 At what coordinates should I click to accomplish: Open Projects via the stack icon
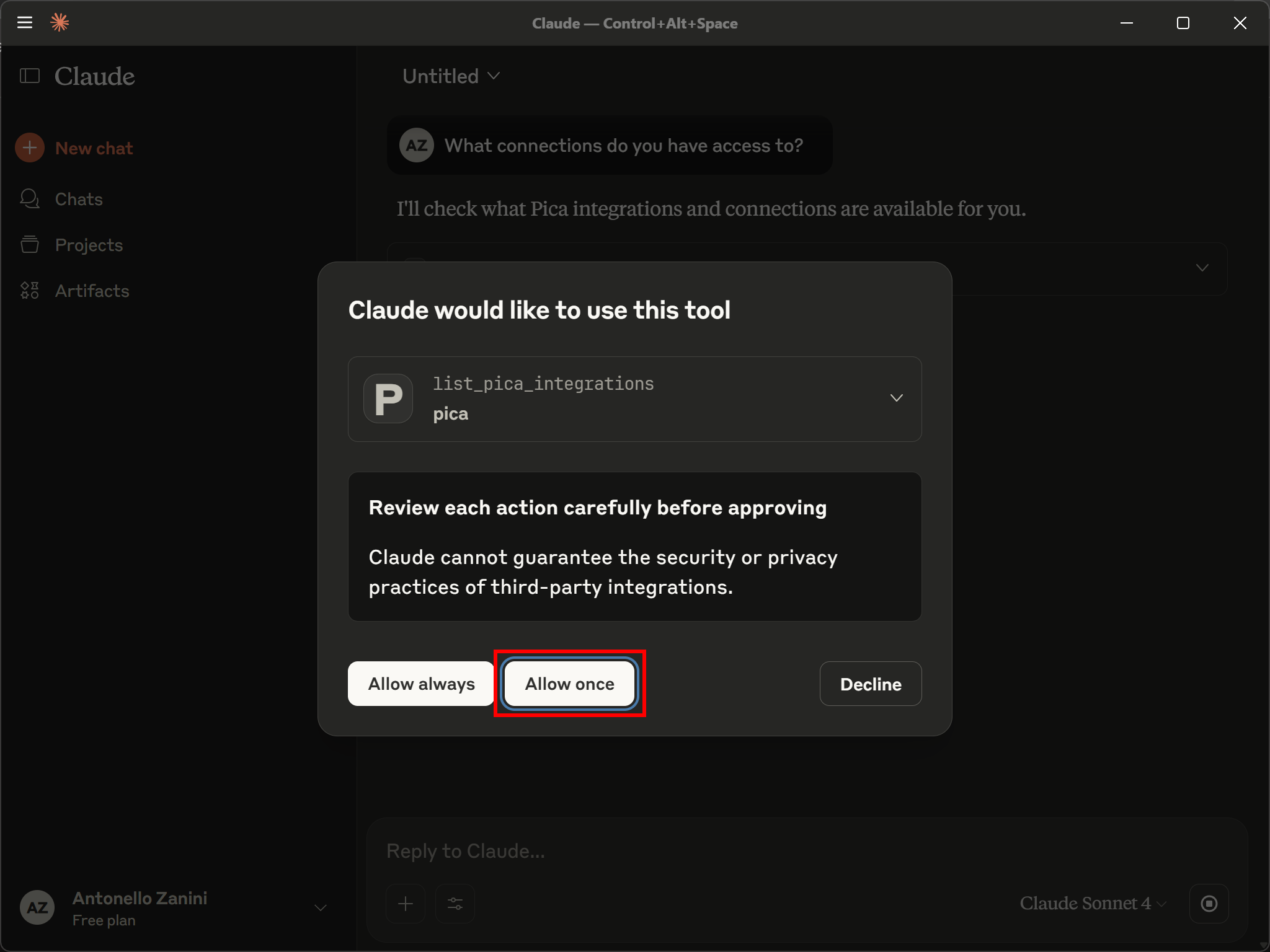point(29,244)
